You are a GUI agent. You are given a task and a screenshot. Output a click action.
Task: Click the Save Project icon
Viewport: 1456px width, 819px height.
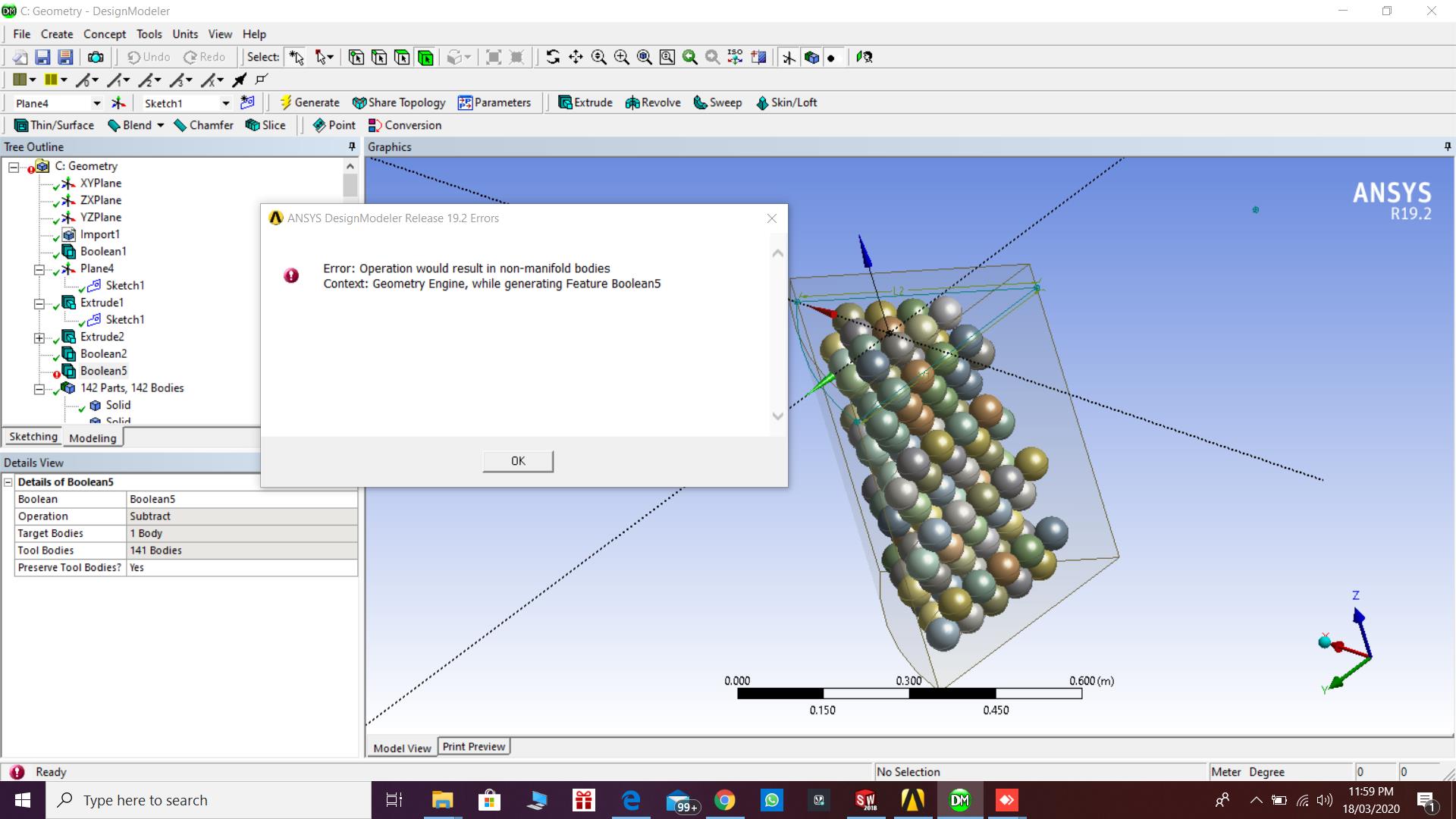[42, 57]
